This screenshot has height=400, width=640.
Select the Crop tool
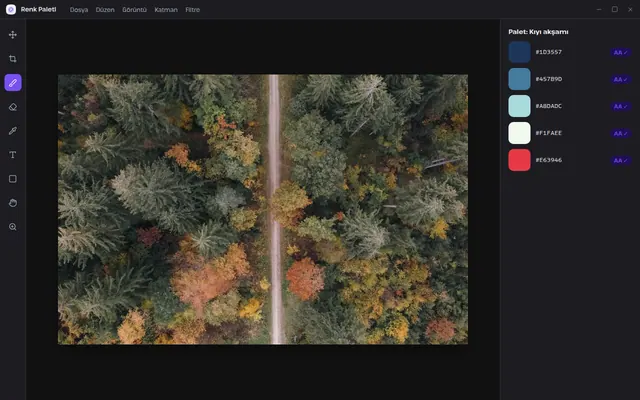tap(13, 59)
